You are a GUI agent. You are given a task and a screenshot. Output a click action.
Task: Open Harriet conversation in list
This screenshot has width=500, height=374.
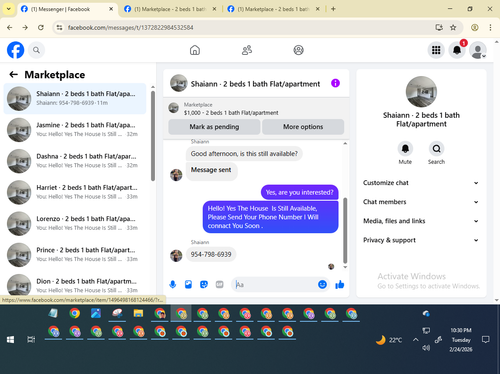(75, 192)
